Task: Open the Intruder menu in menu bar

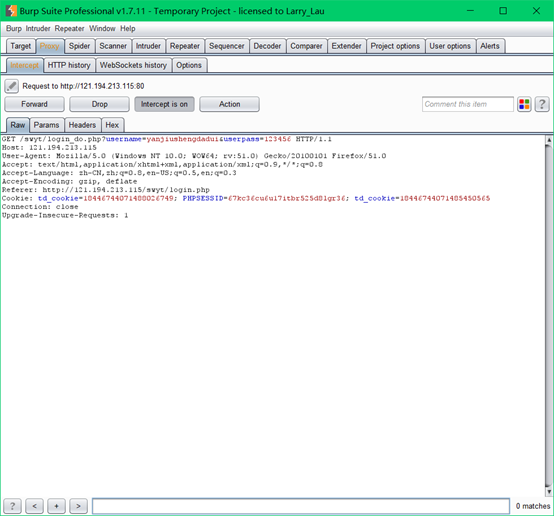Action: click(38, 29)
